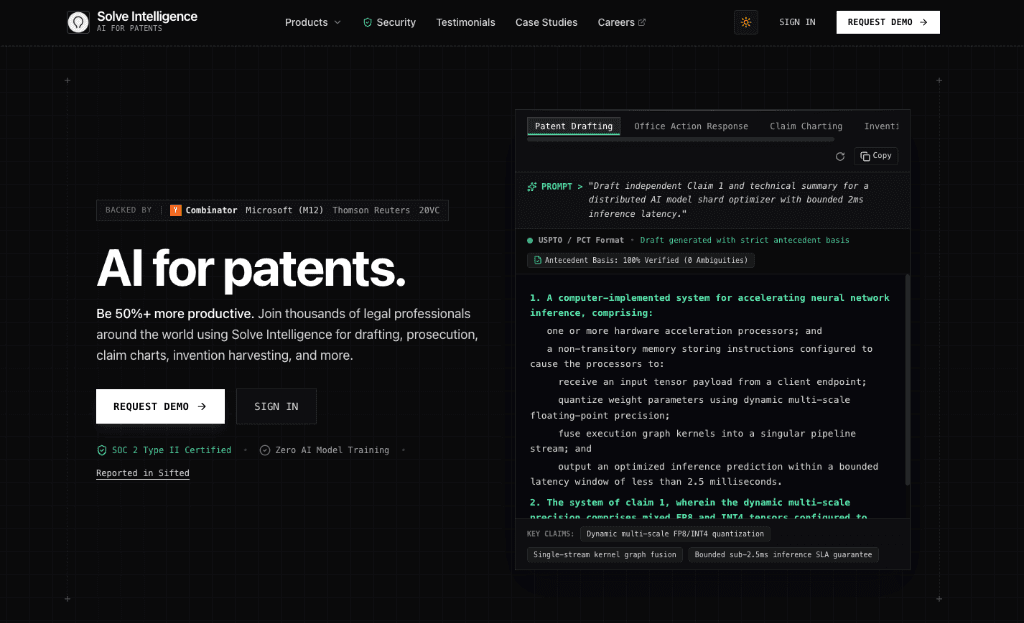This screenshot has height=623, width=1024.
Task: Click the partially visible Invention tab
Action: 881,126
